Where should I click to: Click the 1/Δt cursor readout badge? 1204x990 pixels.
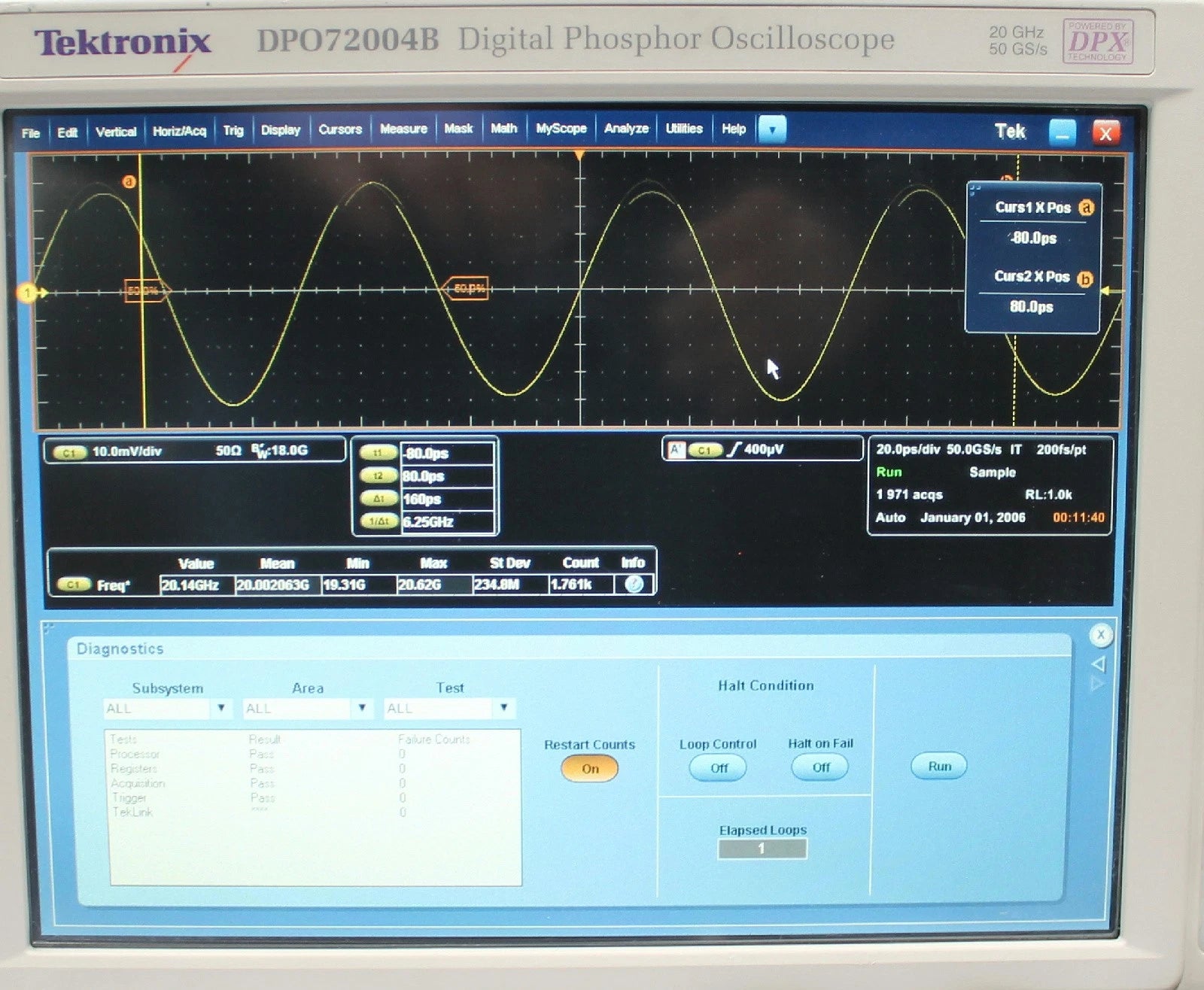(x=379, y=521)
